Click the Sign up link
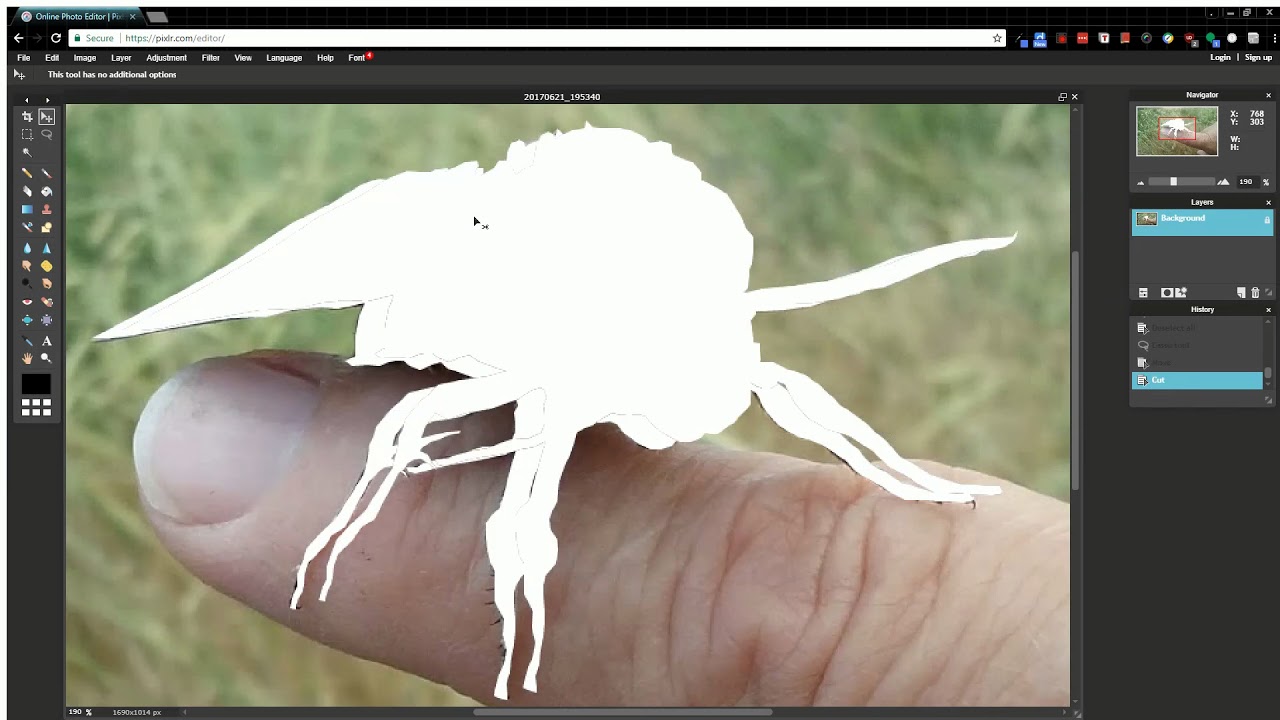Screen dimensions: 1280x720 pos(1258,58)
